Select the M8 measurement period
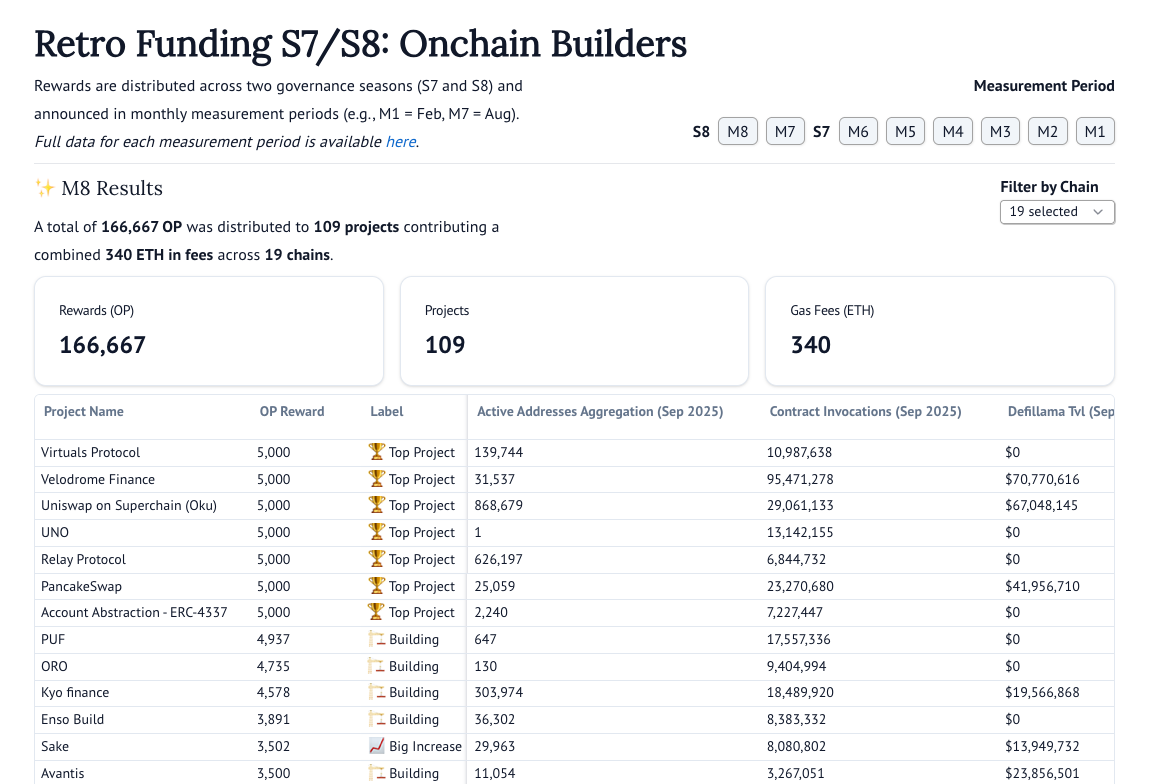This screenshot has height=784, width=1149. click(x=737, y=131)
